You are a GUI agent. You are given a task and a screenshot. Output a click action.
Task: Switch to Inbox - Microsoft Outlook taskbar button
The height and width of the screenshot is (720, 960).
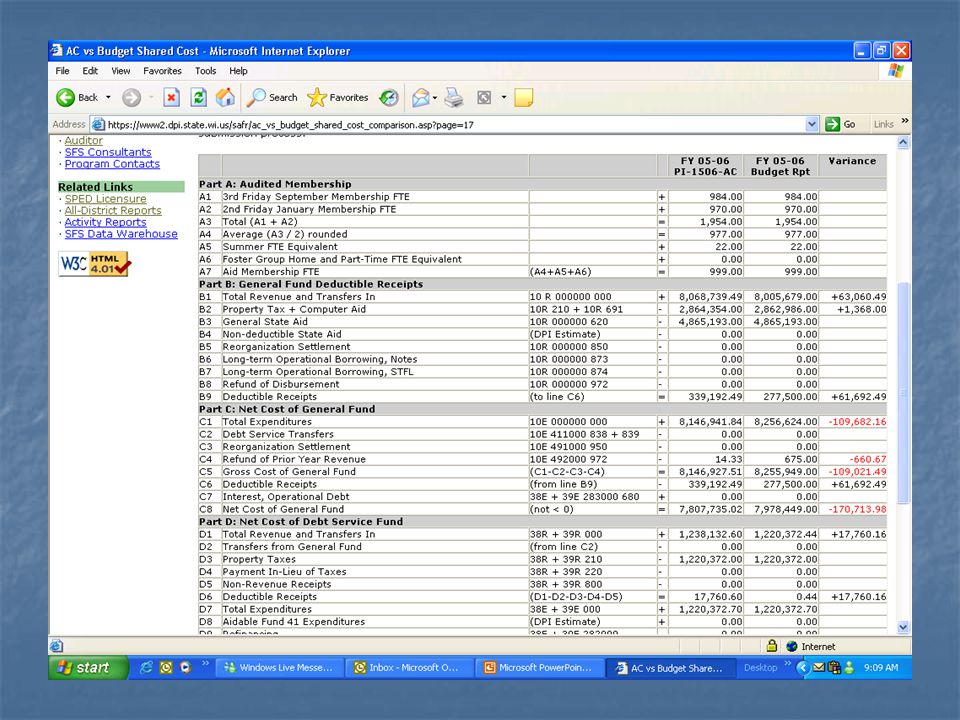point(409,668)
